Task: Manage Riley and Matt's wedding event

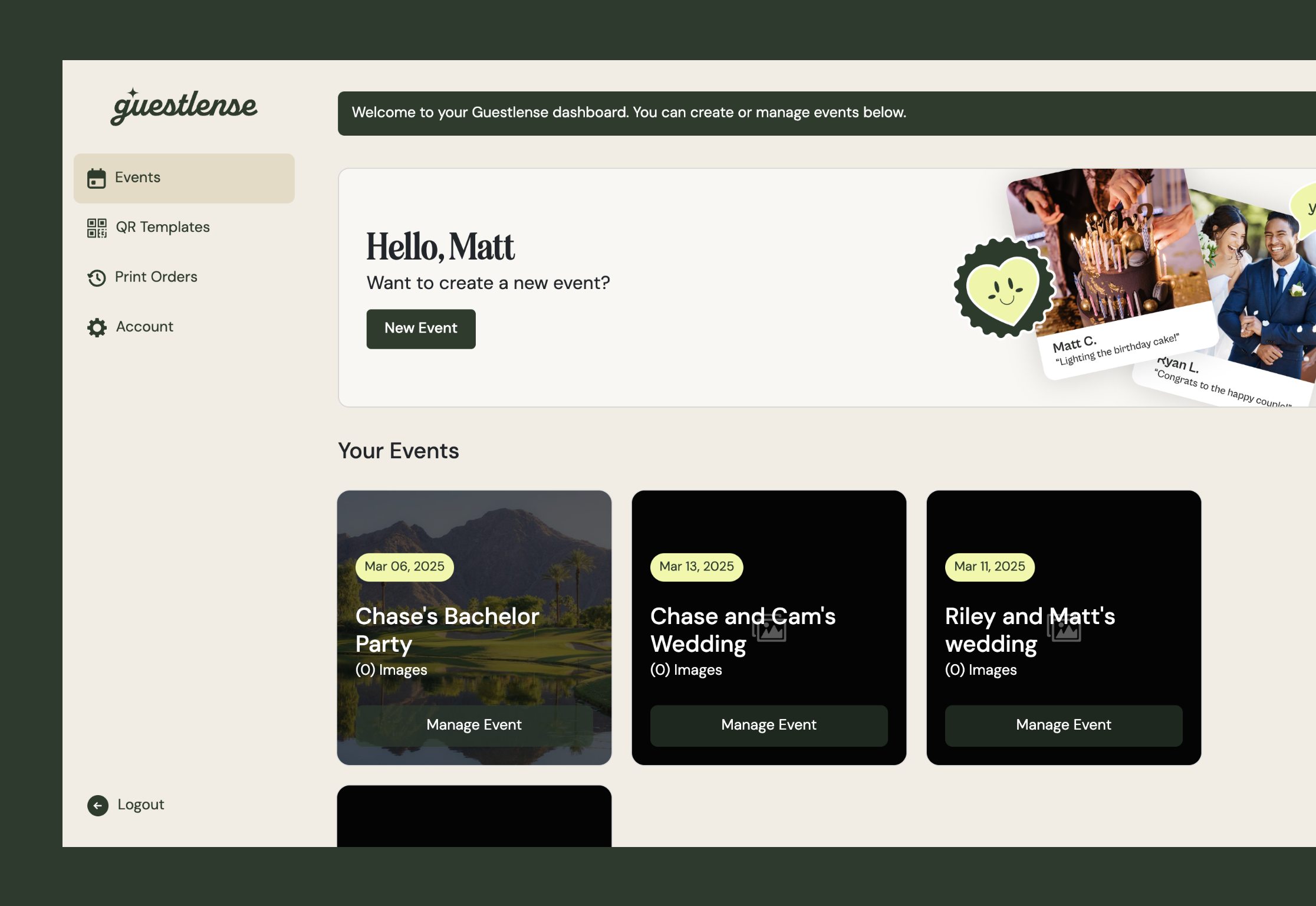Action: [x=1064, y=725]
